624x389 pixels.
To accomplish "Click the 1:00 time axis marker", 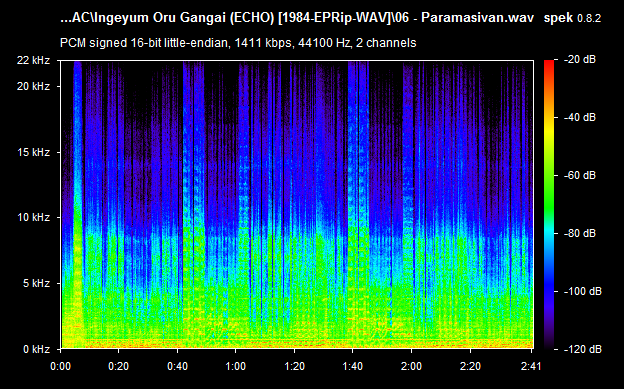I will 236,366.
